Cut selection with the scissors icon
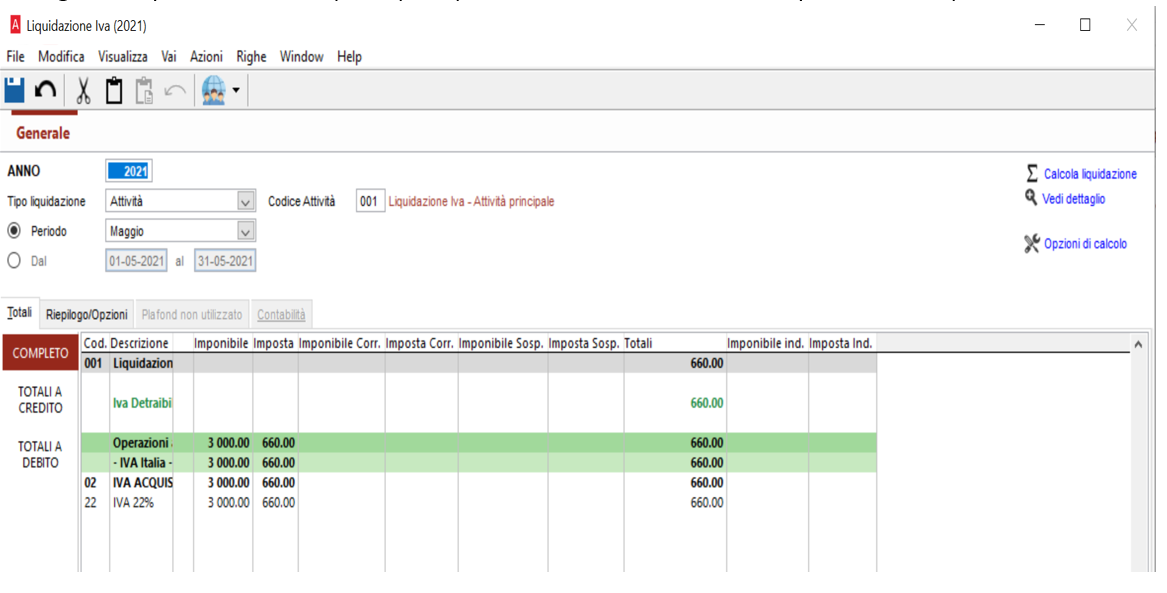Screen dimensions: 1167x593 coord(83,90)
